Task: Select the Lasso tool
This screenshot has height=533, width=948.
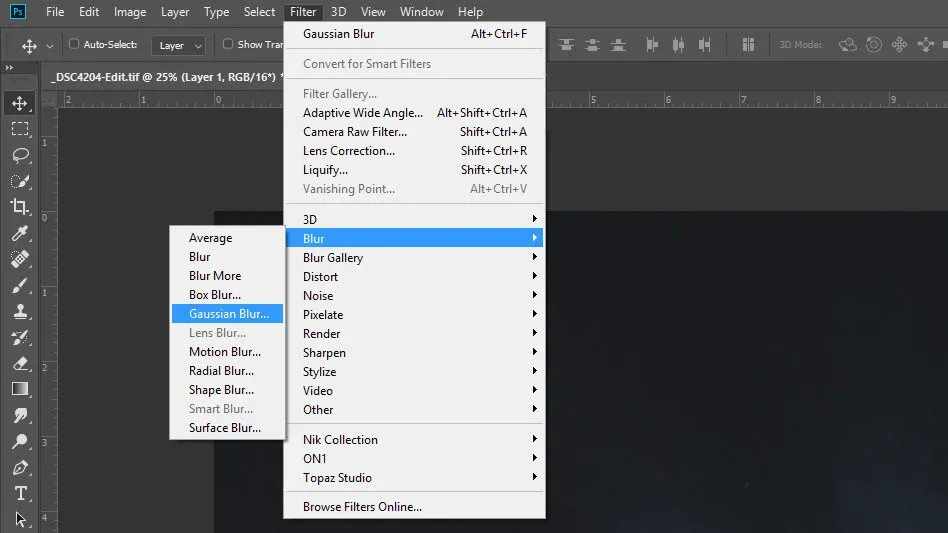Action: (20, 155)
